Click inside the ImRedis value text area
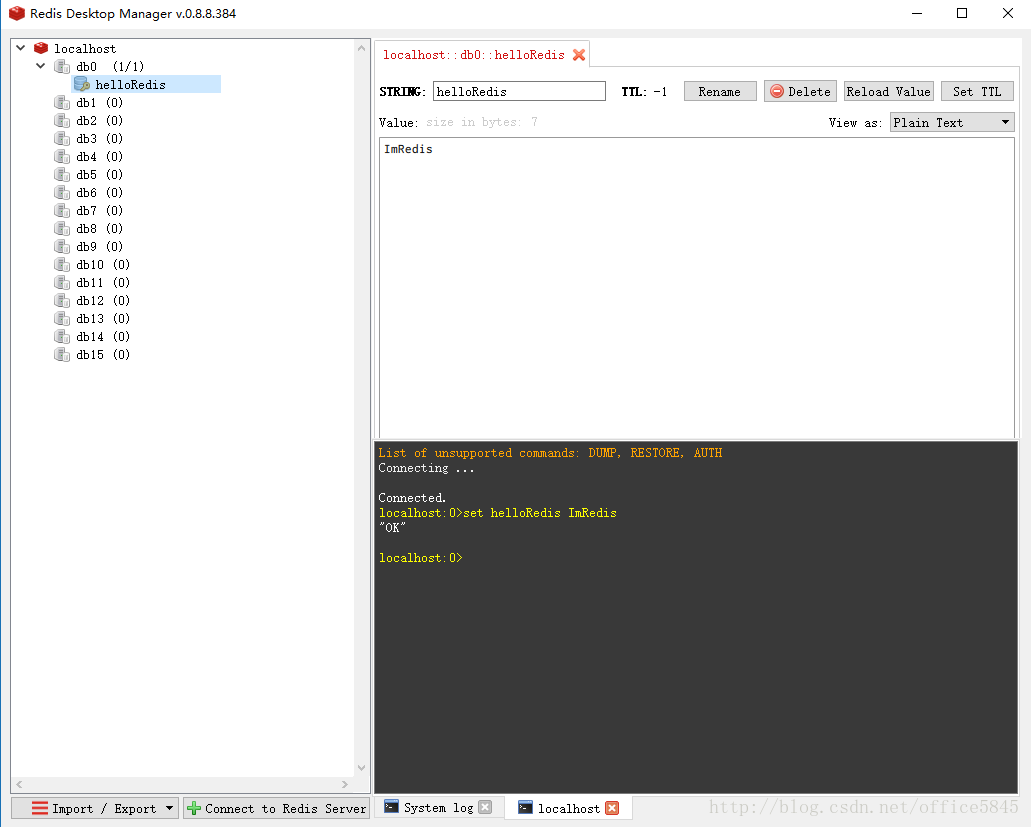 click(x=696, y=287)
